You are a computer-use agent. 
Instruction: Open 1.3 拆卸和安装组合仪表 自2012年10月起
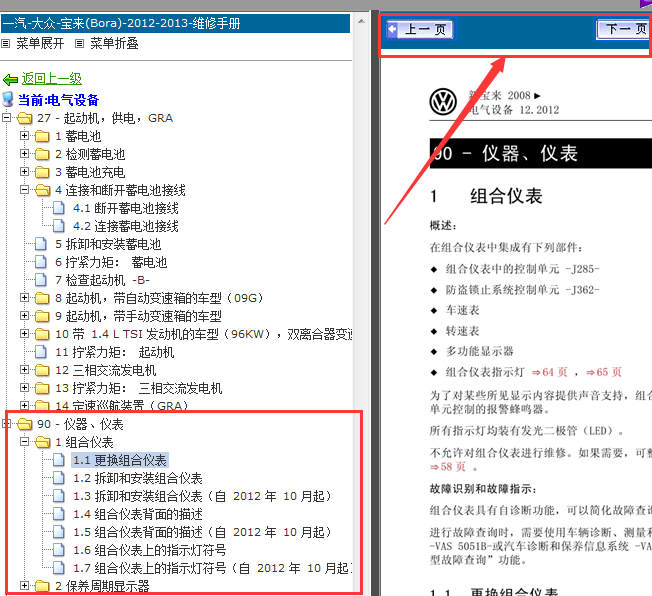[x=202, y=496]
